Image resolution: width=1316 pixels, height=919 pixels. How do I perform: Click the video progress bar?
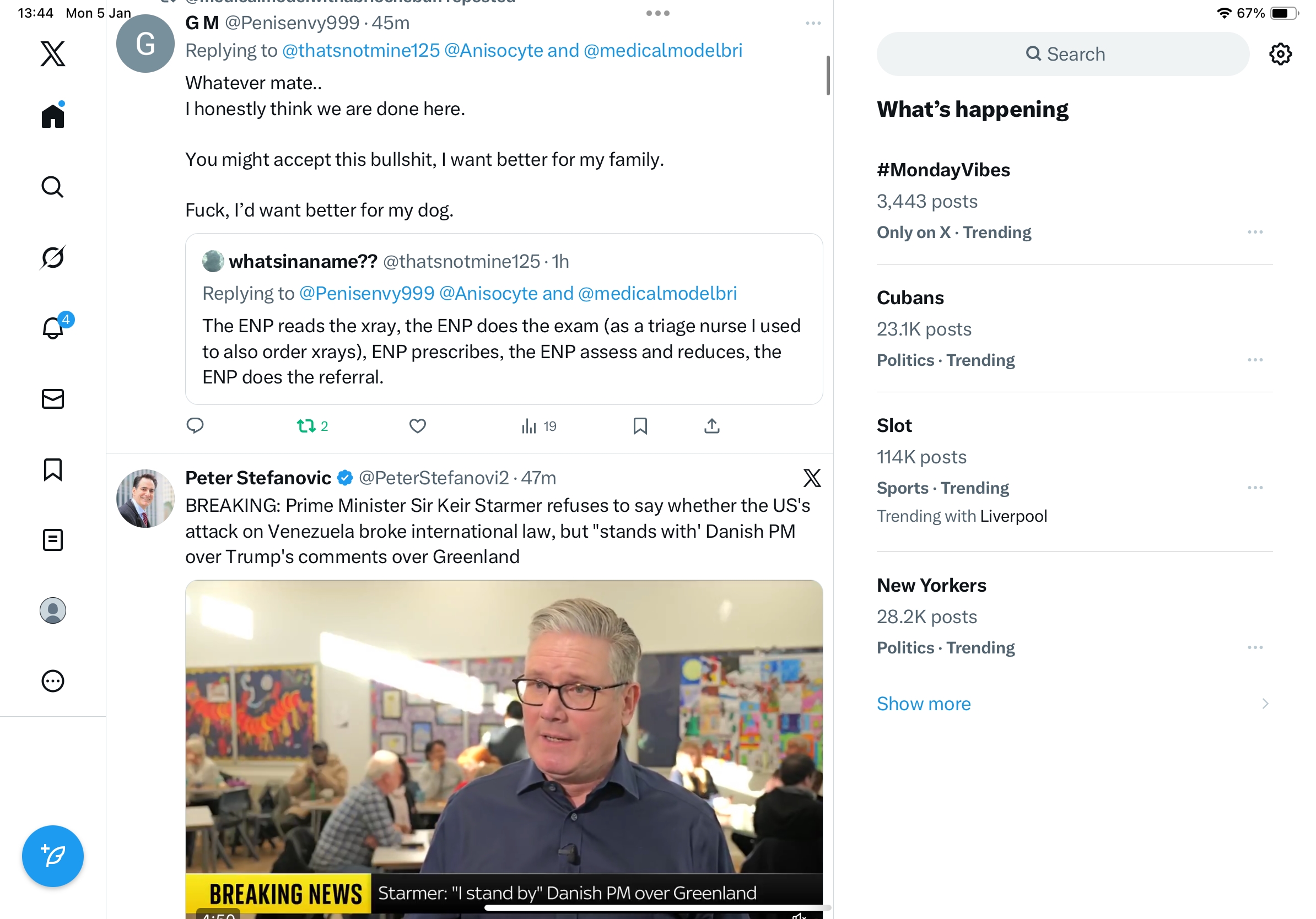pos(657,907)
